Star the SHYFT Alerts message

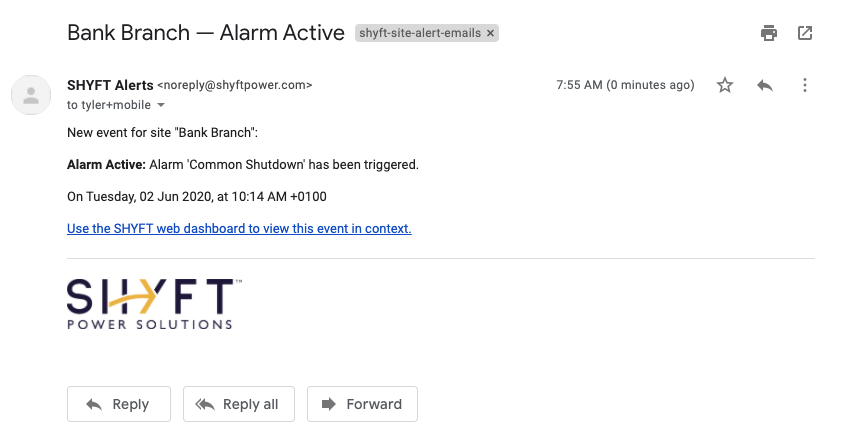[x=725, y=85]
